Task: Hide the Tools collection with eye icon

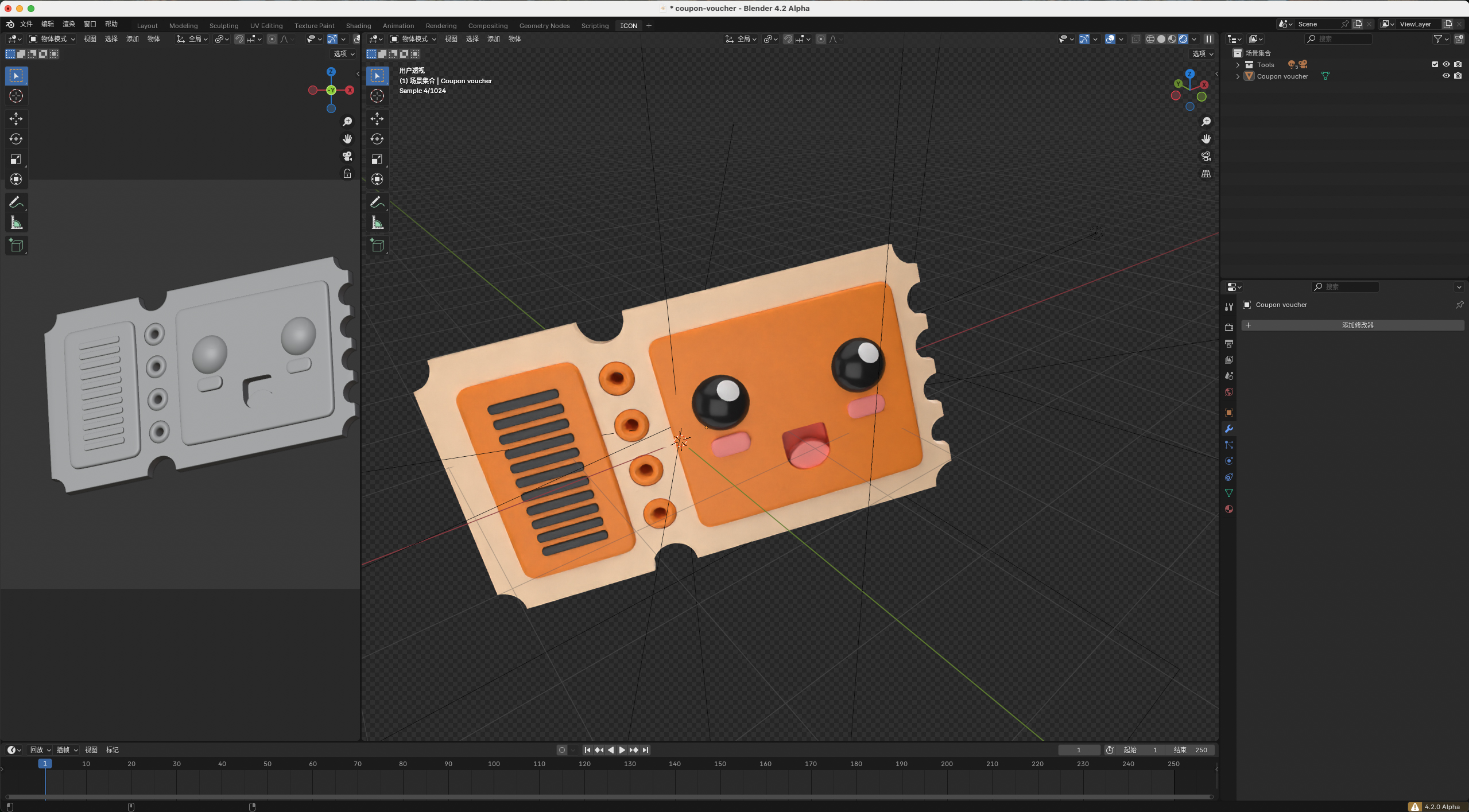Action: pos(1447,64)
